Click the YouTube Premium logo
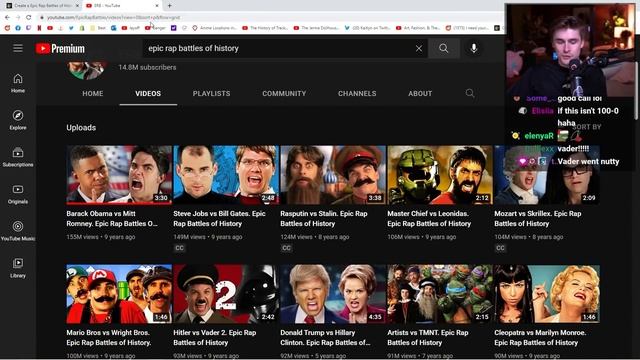The width and height of the screenshot is (640, 360). click(60, 49)
